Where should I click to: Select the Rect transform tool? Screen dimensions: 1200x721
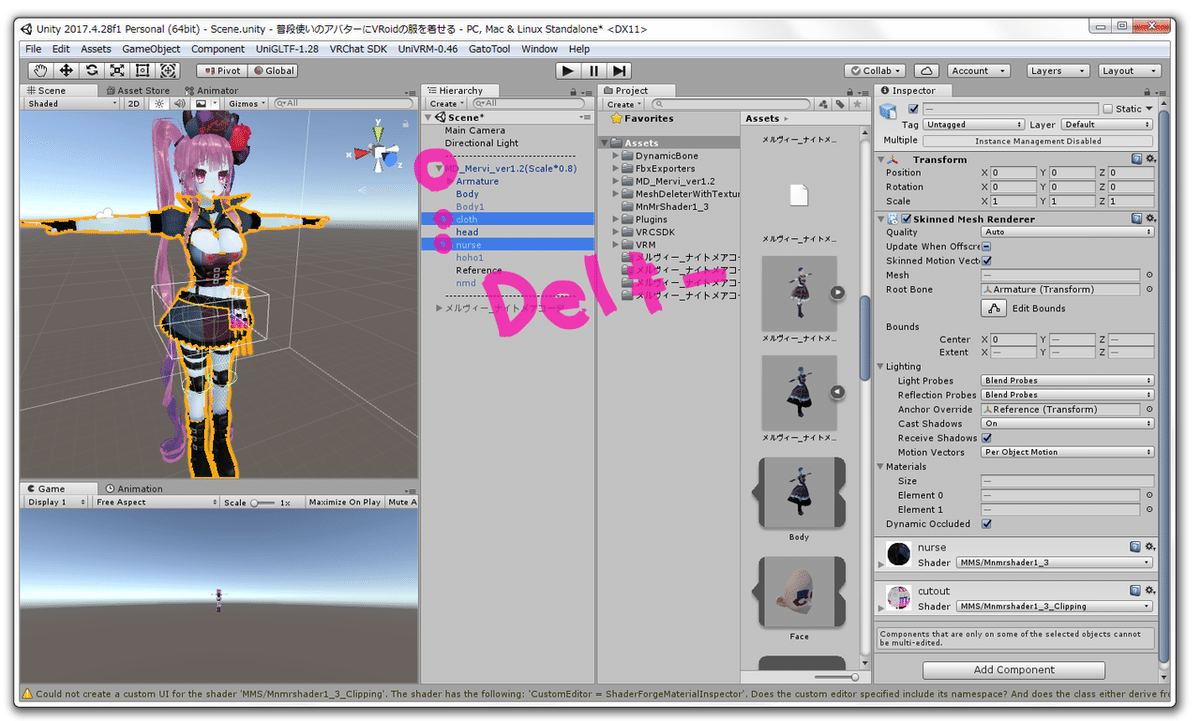tap(142, 70)
